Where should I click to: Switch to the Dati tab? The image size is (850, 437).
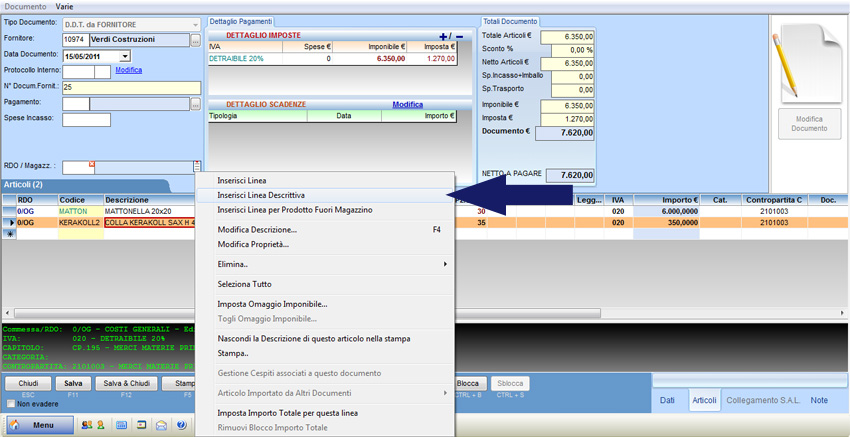coord(668,400)
